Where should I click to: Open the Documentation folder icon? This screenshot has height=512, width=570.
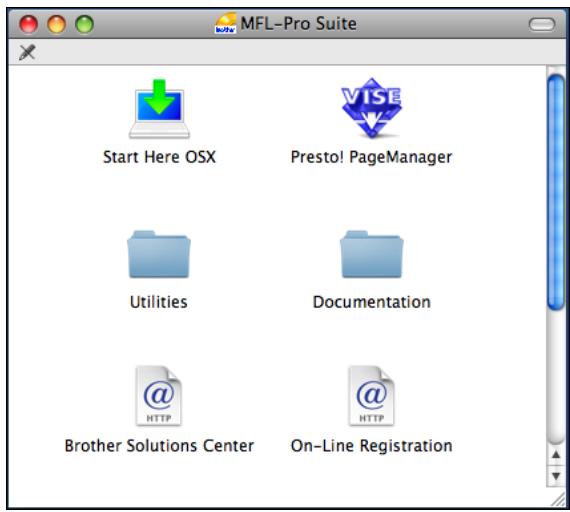pyautogui.click(x=372, y=254)
